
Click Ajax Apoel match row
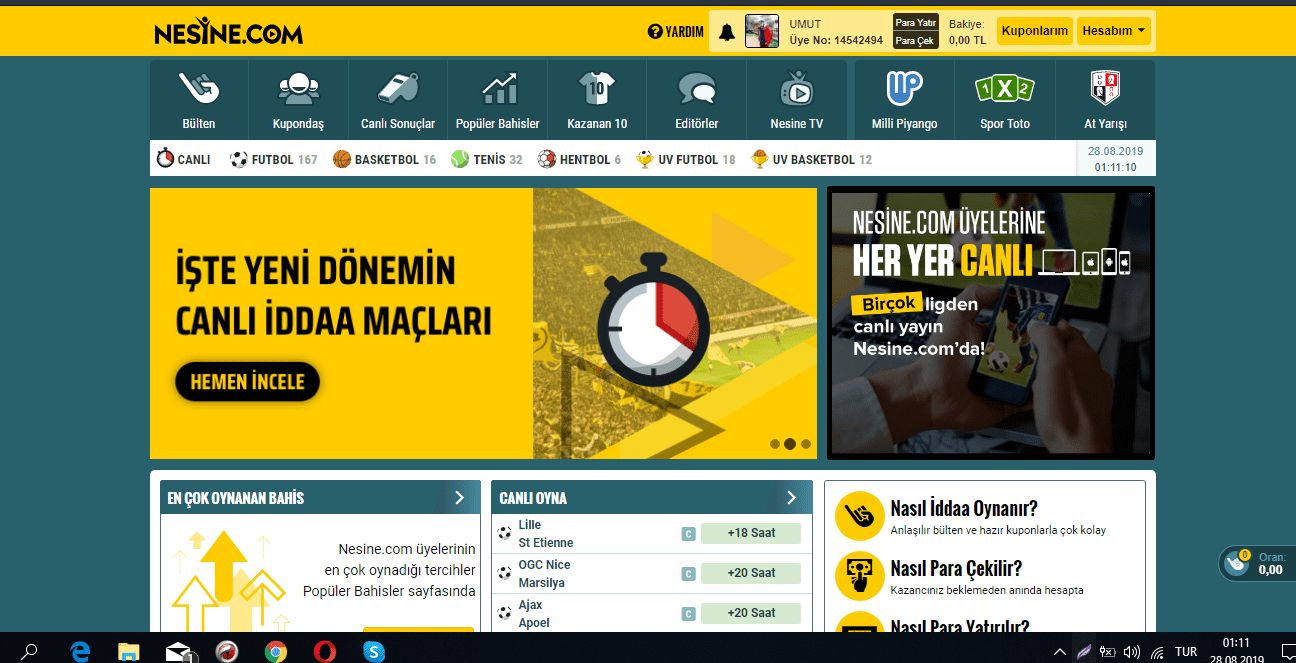650,614
